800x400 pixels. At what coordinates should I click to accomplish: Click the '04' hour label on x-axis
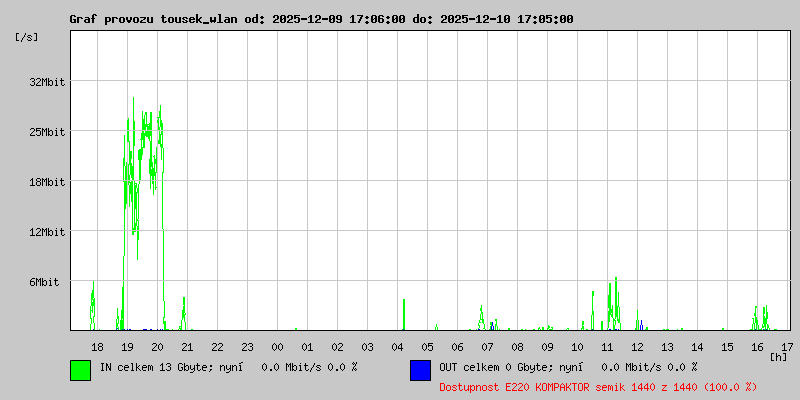pyautogui.click(x=397, y=347)
